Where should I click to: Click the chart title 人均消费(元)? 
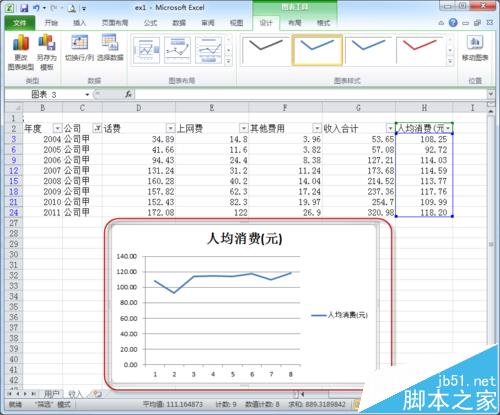(x=244, y=239)
